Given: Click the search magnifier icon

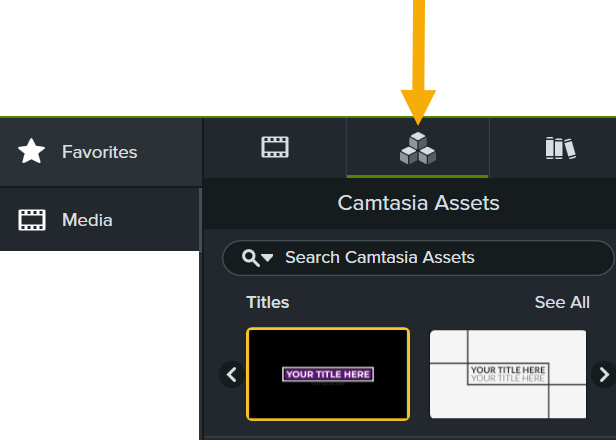Looking at the screenshot, I should point(249,258).
